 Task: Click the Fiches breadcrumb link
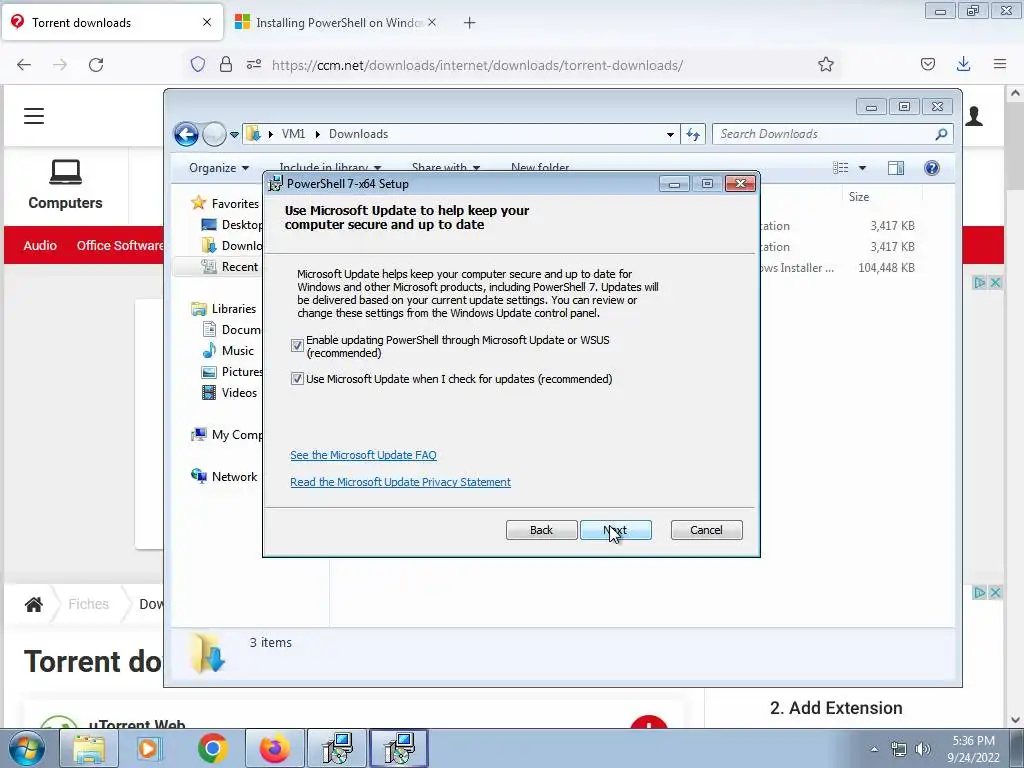coord(89,604)
